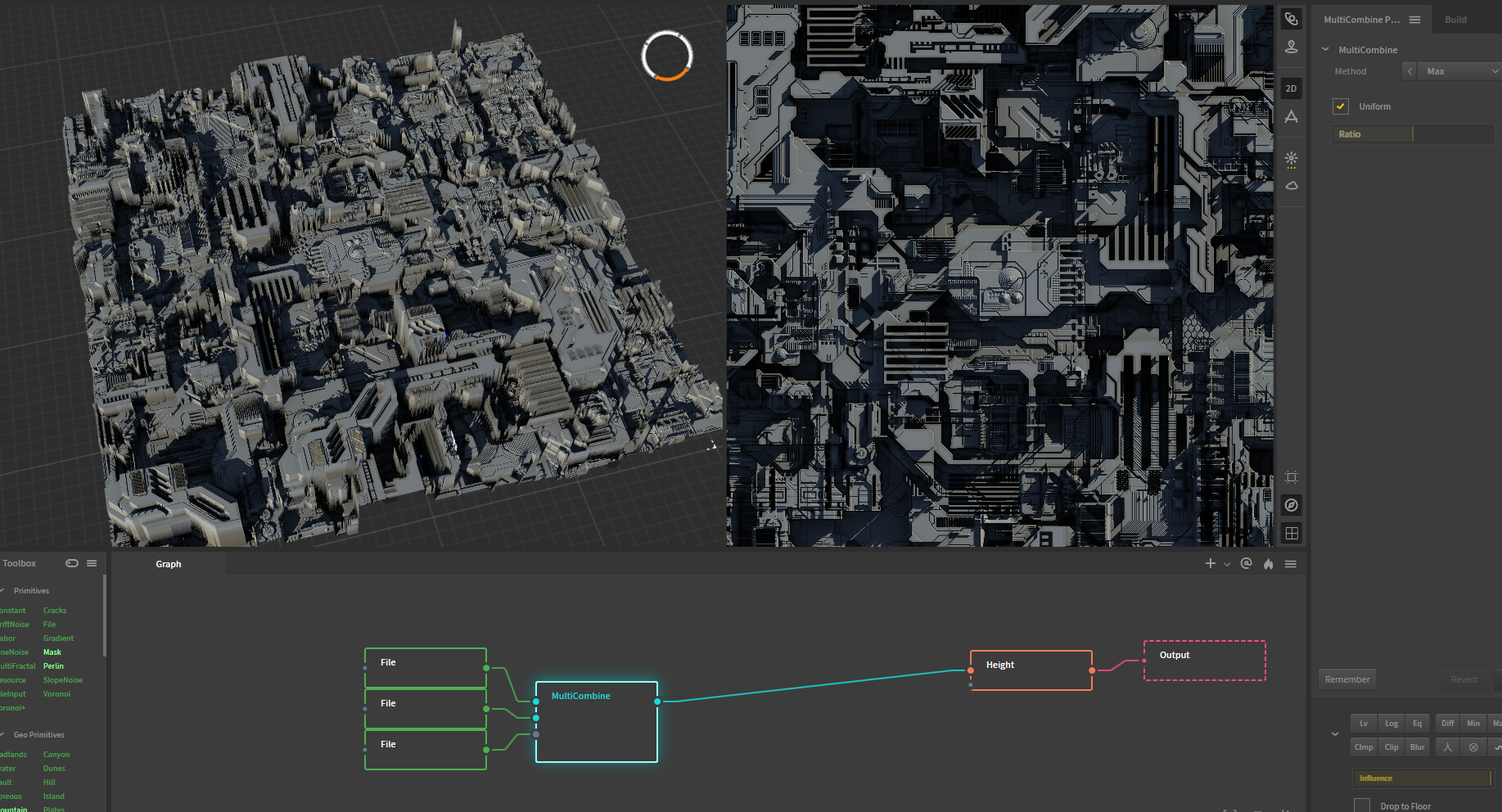Enable the Drop to Floor checkbox
This screenshot has height=812, width=1502.
pyautogui.click(x=1361, y=805)
